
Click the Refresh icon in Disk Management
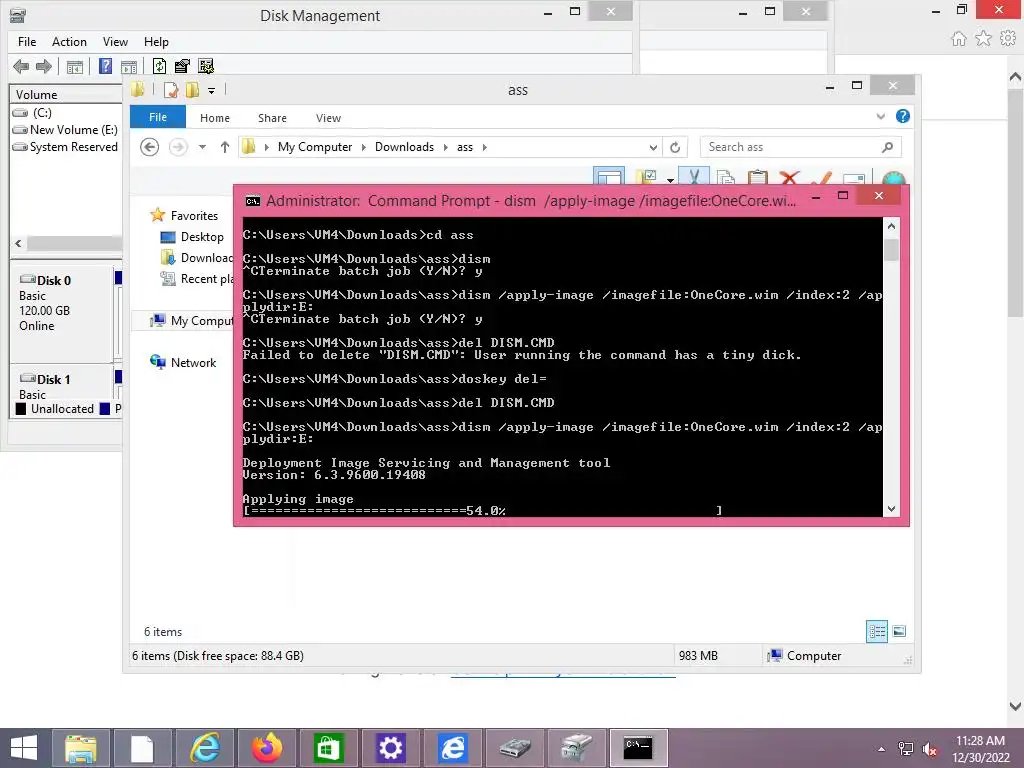pyautogui.click(x=159, y=66)
